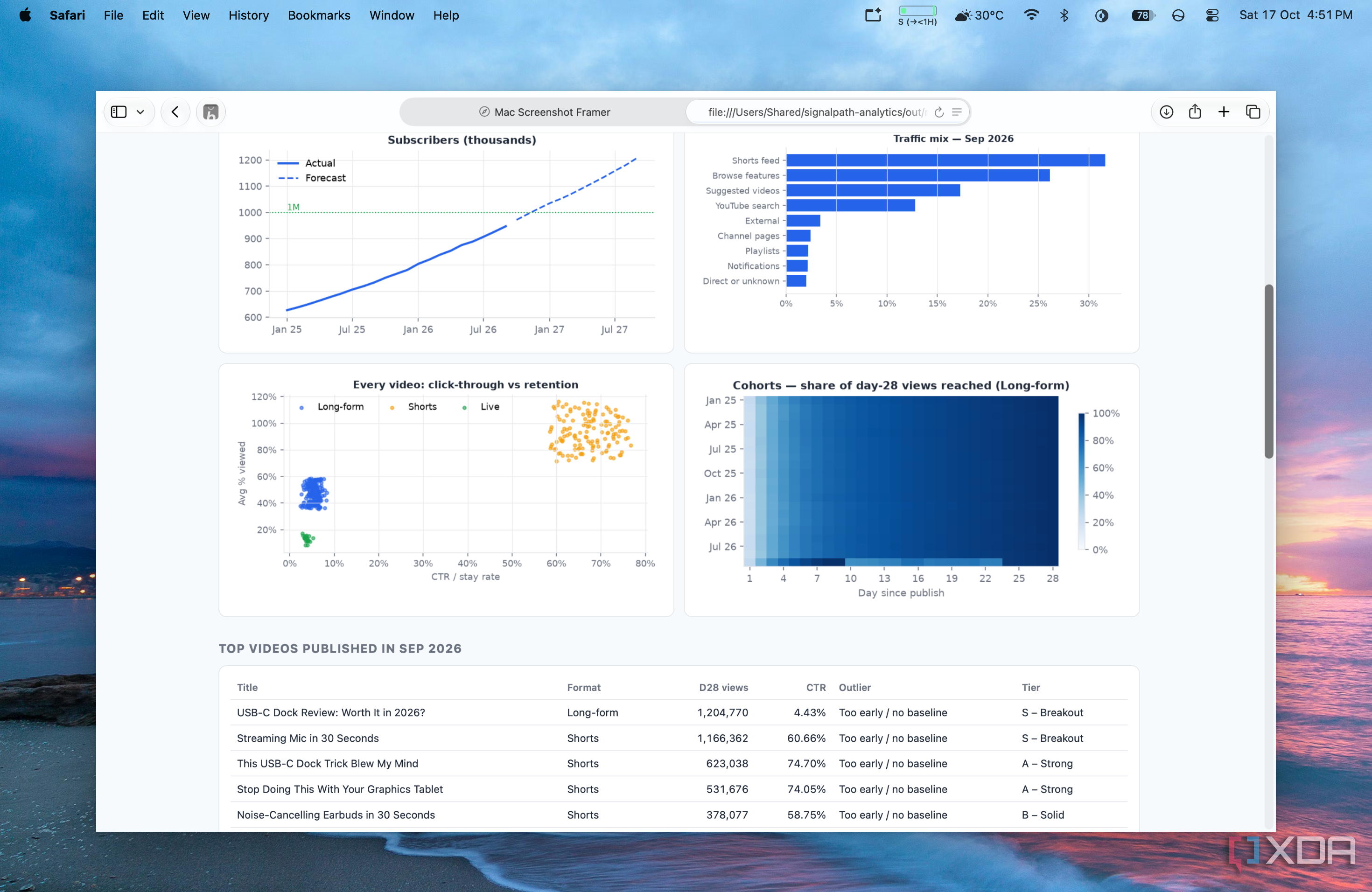
Task: Select "USB-C Dock Review: Worth It in 2026?"
Action: click(x=331, y=712)
